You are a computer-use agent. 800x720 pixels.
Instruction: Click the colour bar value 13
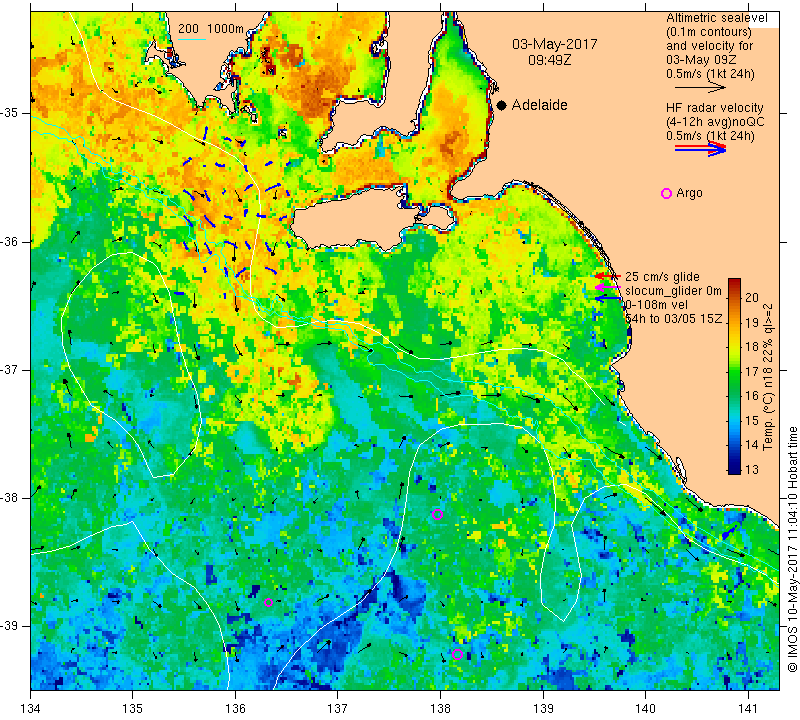[x=752, y=469]
